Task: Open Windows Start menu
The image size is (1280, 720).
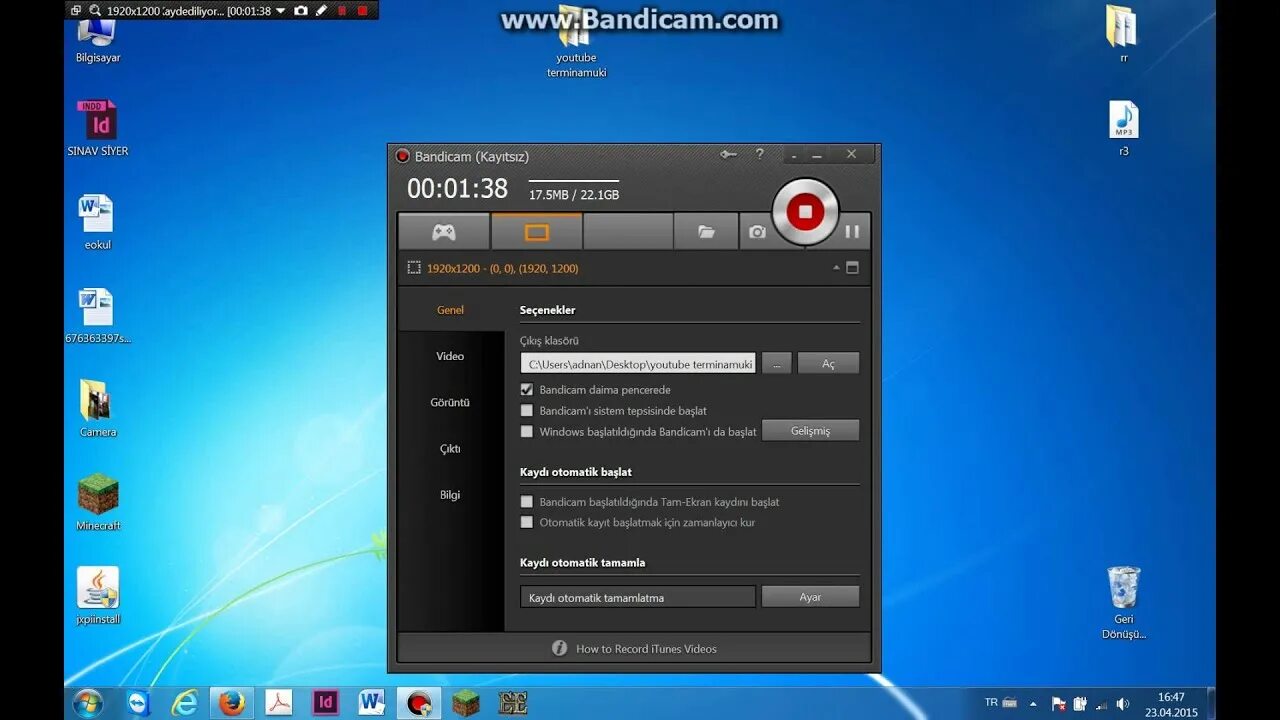Action: pyautogui.click(x=88, y=703)
